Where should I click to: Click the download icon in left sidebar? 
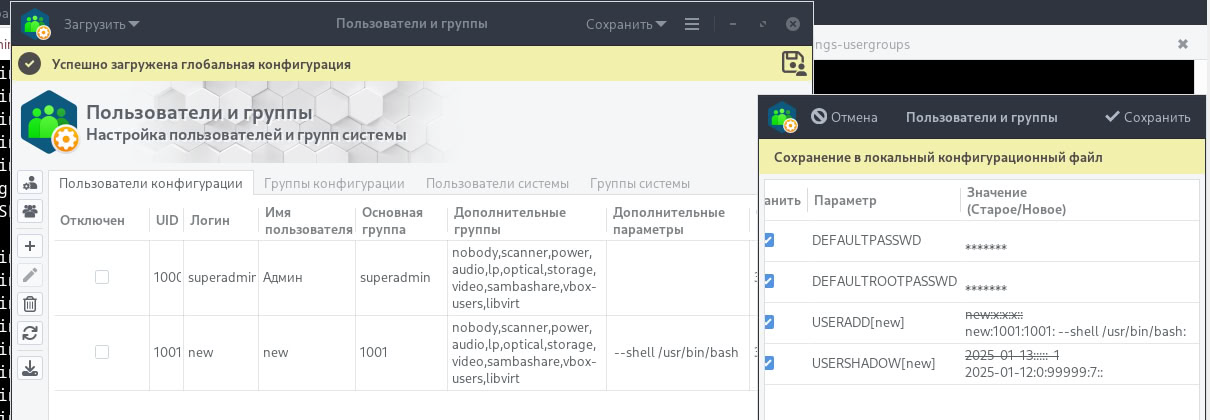click(x=31, y=368)
